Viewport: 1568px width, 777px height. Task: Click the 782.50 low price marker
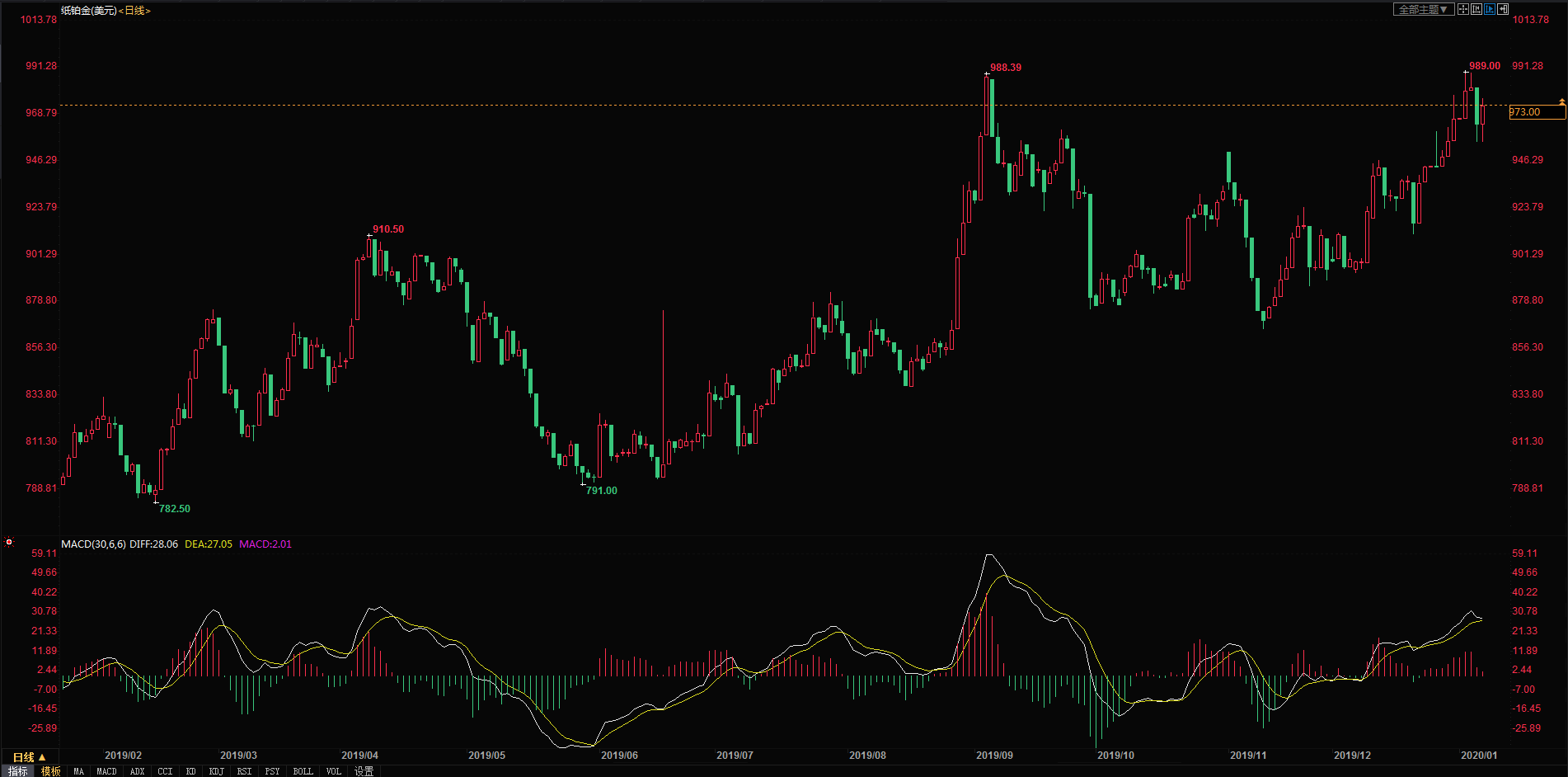coord(175,509)
